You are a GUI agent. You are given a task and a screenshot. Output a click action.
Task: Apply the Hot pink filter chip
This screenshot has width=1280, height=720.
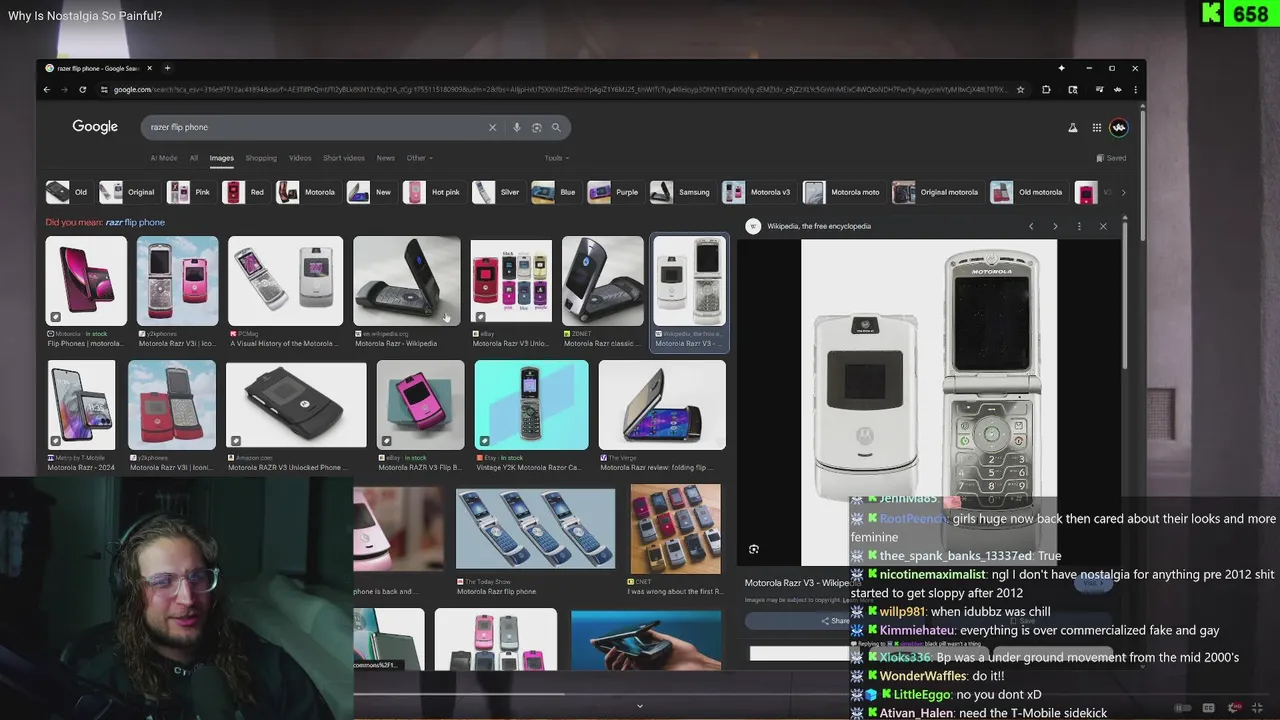point(433,192)
